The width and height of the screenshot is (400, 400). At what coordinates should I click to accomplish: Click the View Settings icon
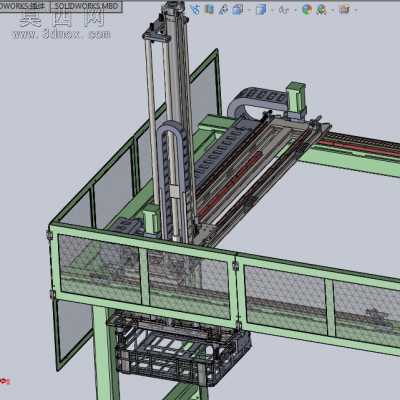(x=345, y=9)
